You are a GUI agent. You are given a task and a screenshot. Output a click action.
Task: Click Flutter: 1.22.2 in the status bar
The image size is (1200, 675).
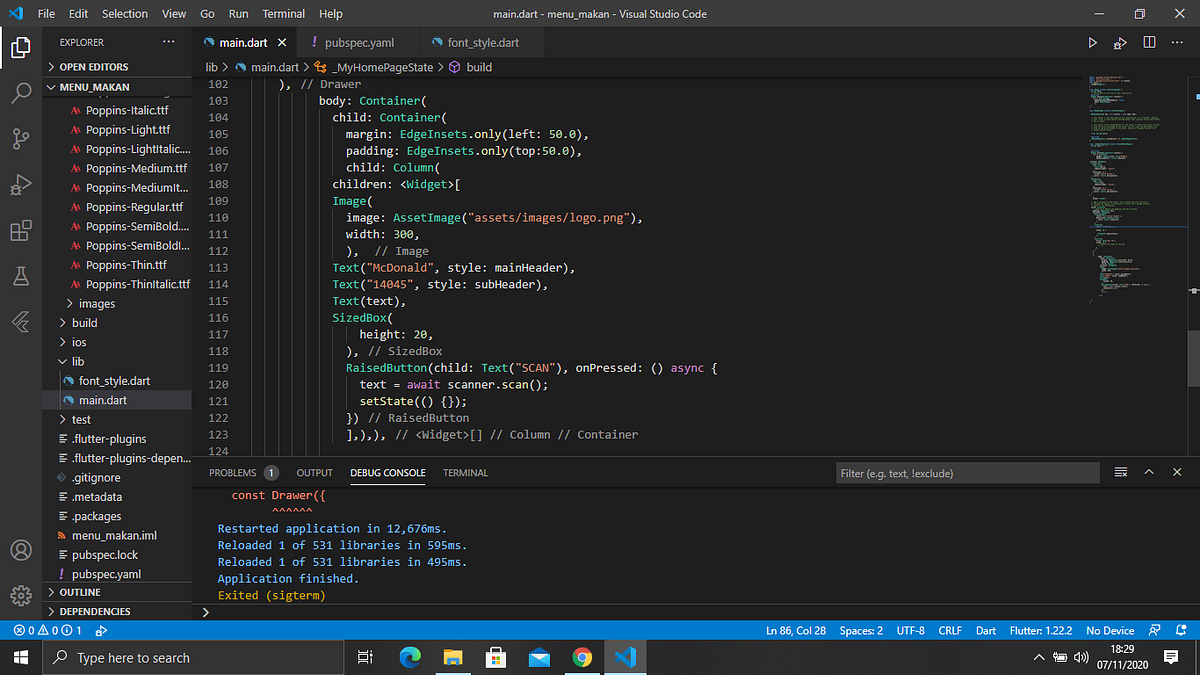click(x=1041, y=630)
